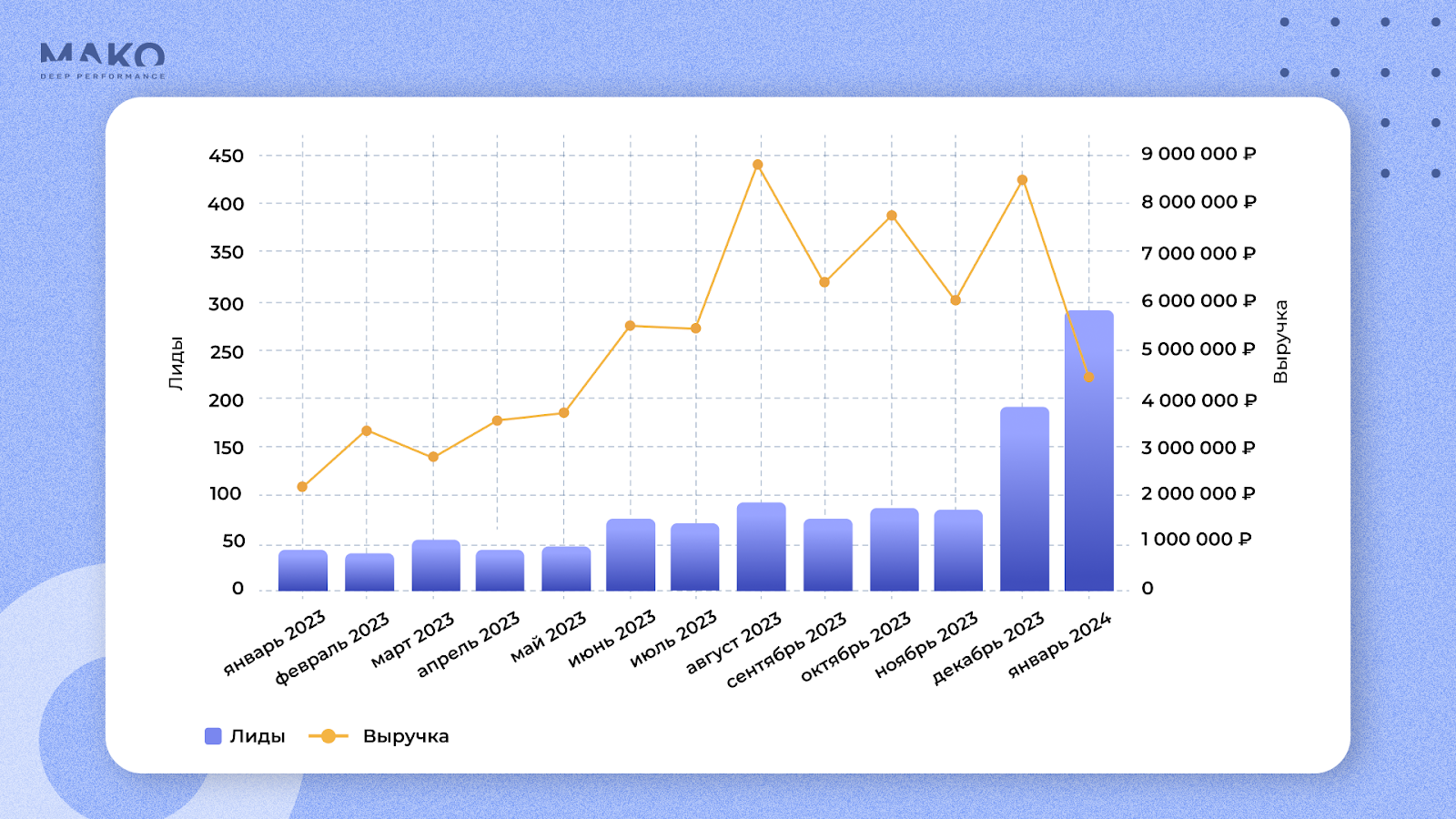The height and width of the screenshot is (819, 1456).
Task: Click the декабрь 2023 revenue data point
Action: click(x=1022, y=180)
